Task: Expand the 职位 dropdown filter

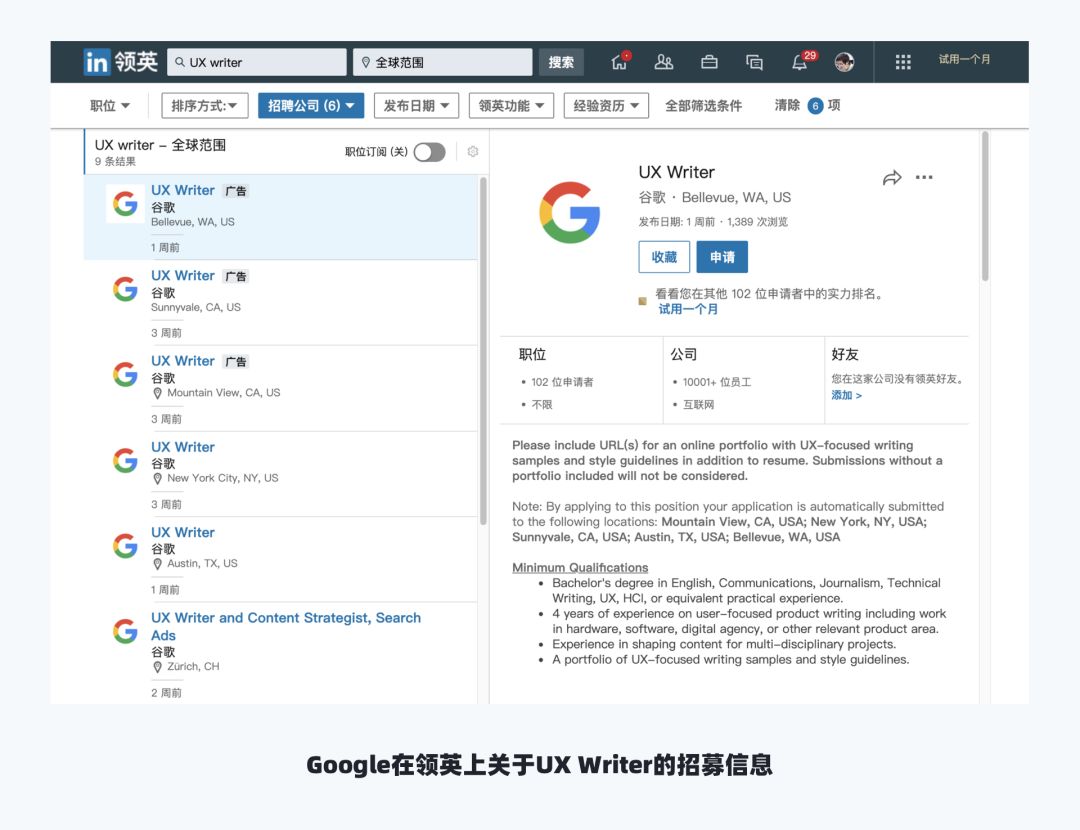Action: click(110, 106)
